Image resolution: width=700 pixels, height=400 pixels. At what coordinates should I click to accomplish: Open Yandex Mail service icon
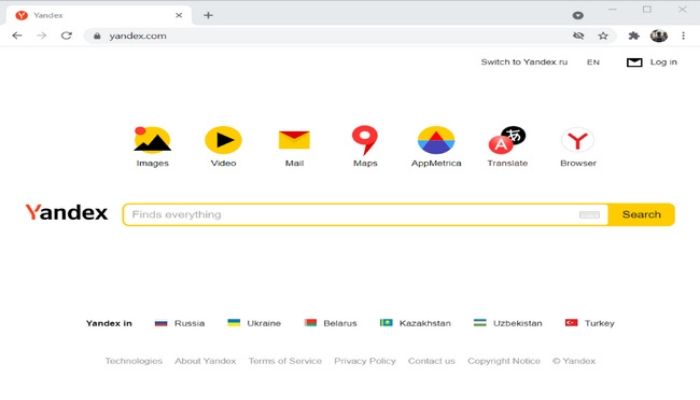tap(294, 140)
